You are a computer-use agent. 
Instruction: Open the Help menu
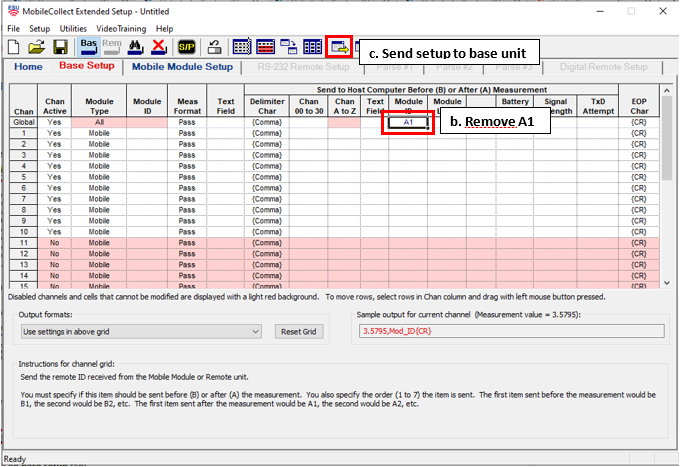click(x=165, y=29)
